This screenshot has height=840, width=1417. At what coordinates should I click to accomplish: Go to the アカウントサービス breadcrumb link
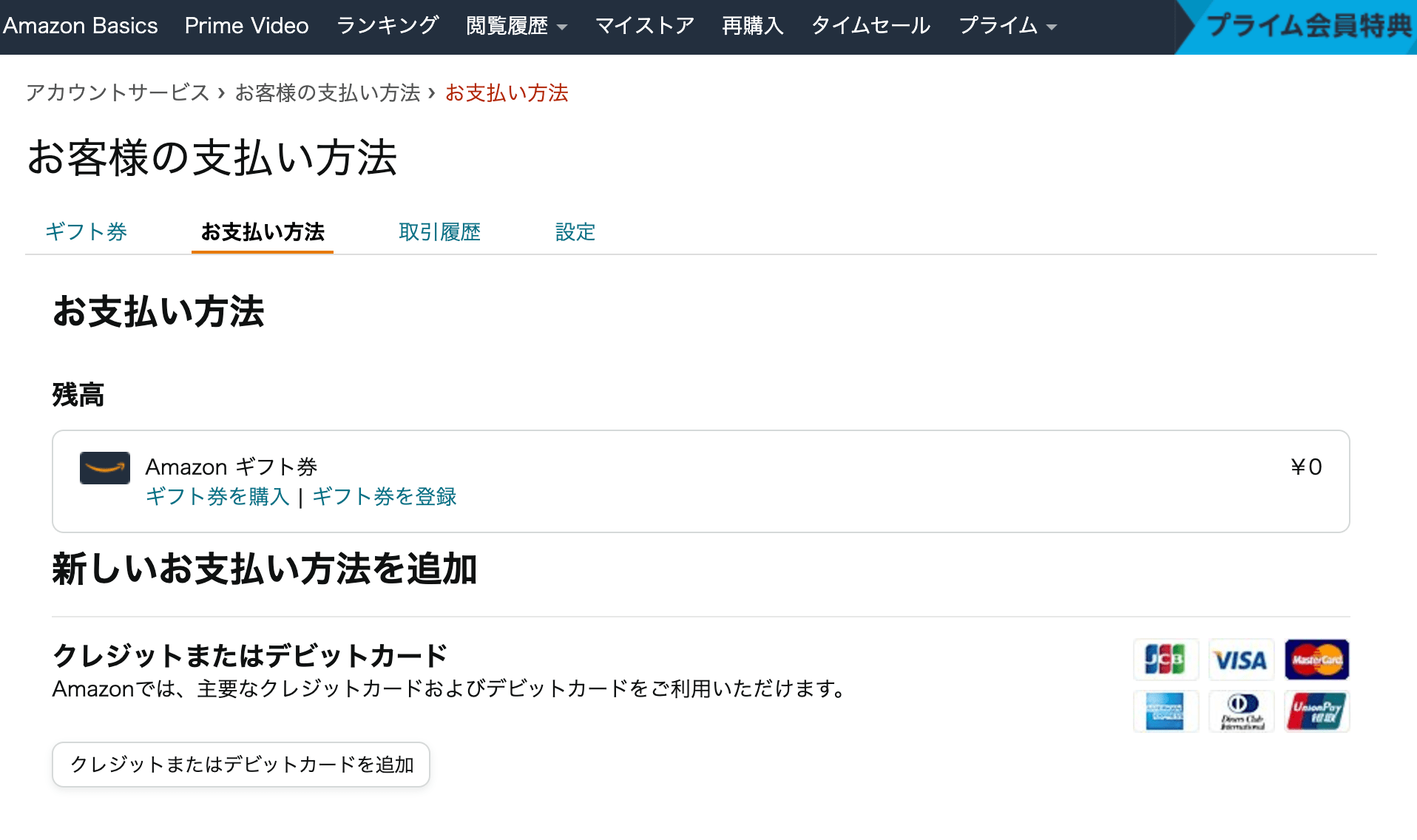tap(118, 92)
